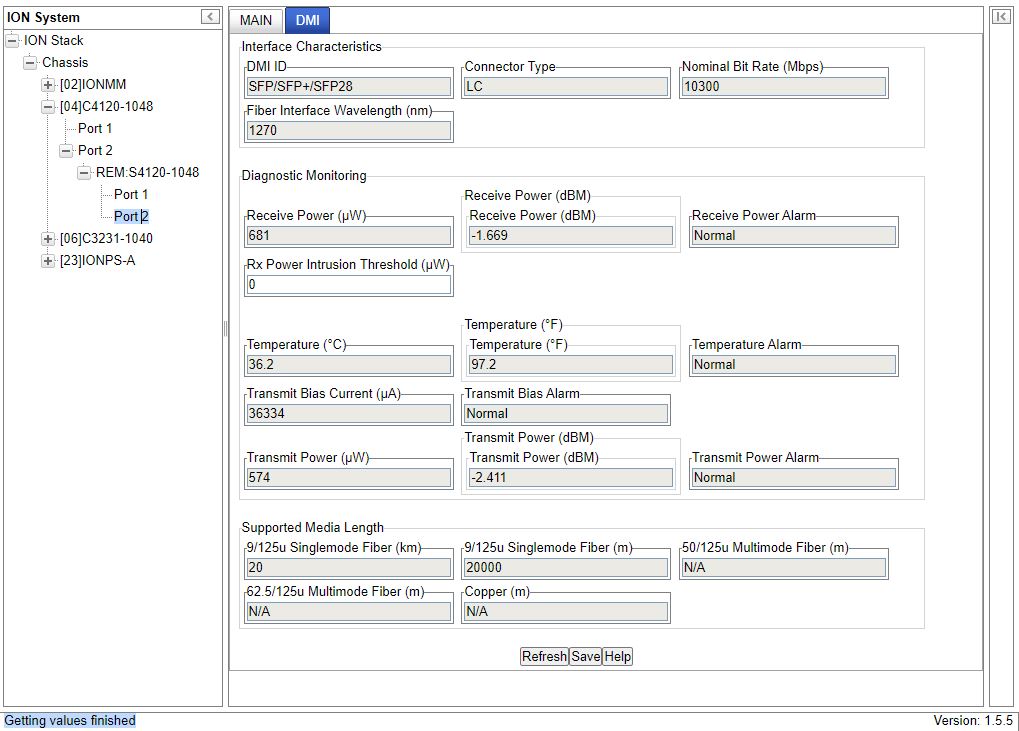
Task: Expand the [06]C3231-1040 tree node
Action: (48, 239)
